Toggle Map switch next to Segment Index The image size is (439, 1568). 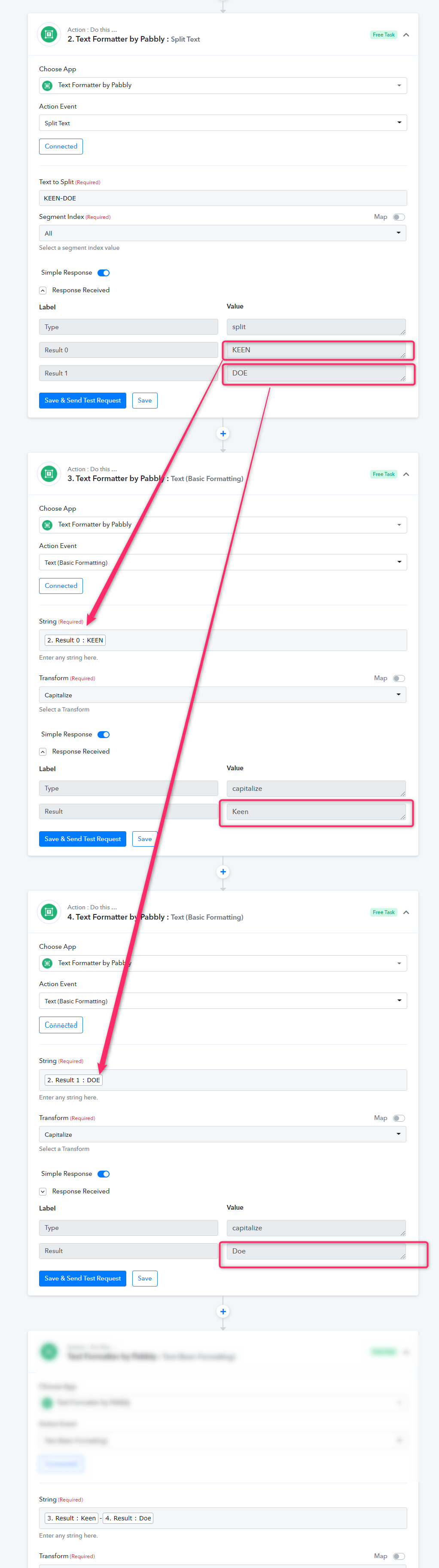point(399,217)
